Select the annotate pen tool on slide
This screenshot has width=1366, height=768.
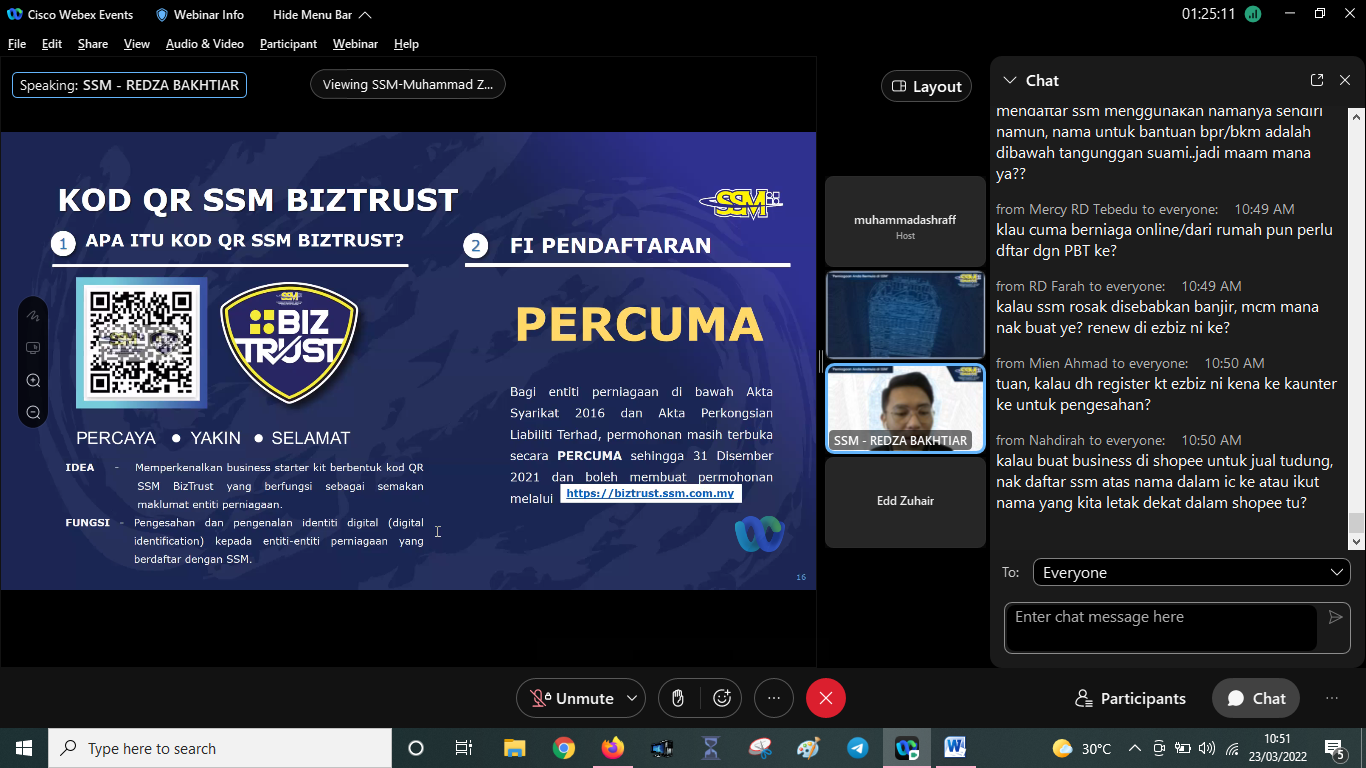coord(33,315)
